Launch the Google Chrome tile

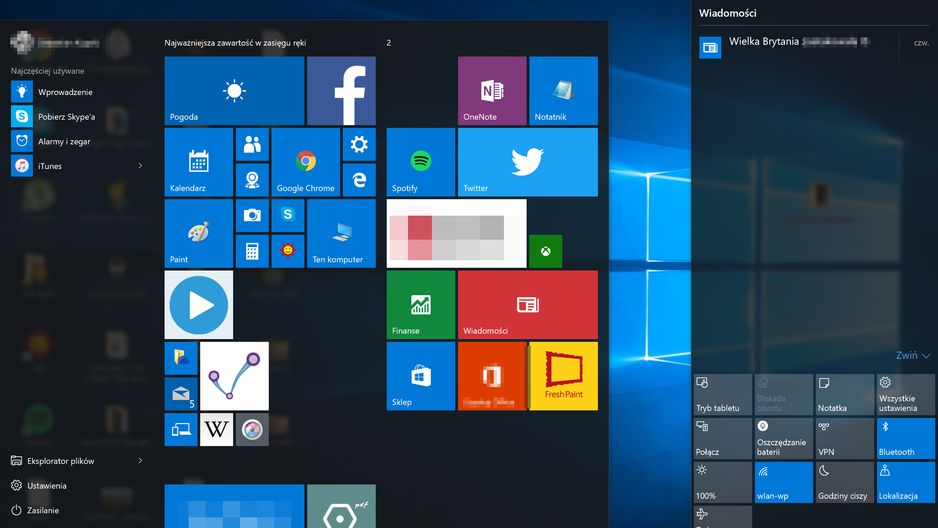305,162
